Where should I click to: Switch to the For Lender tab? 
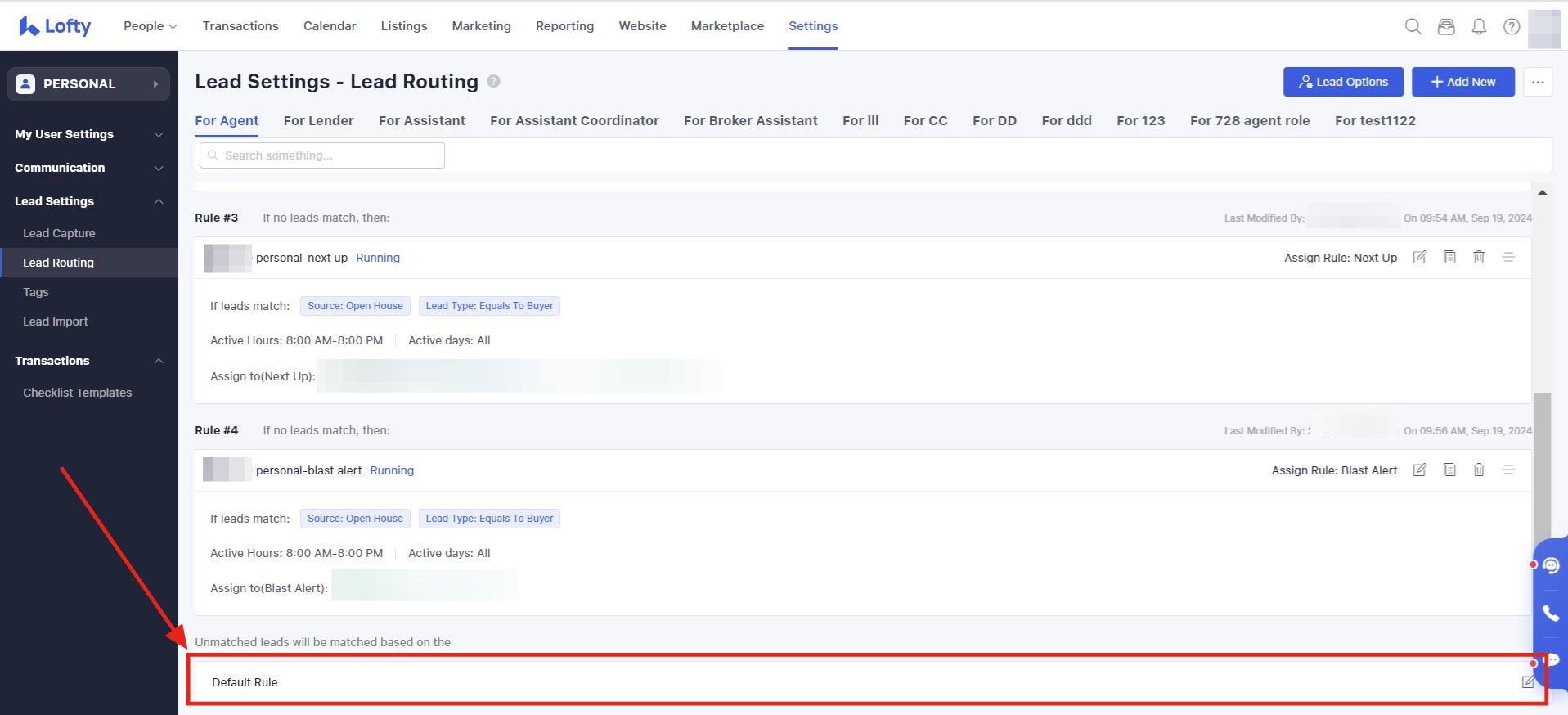tap(318, 120)
